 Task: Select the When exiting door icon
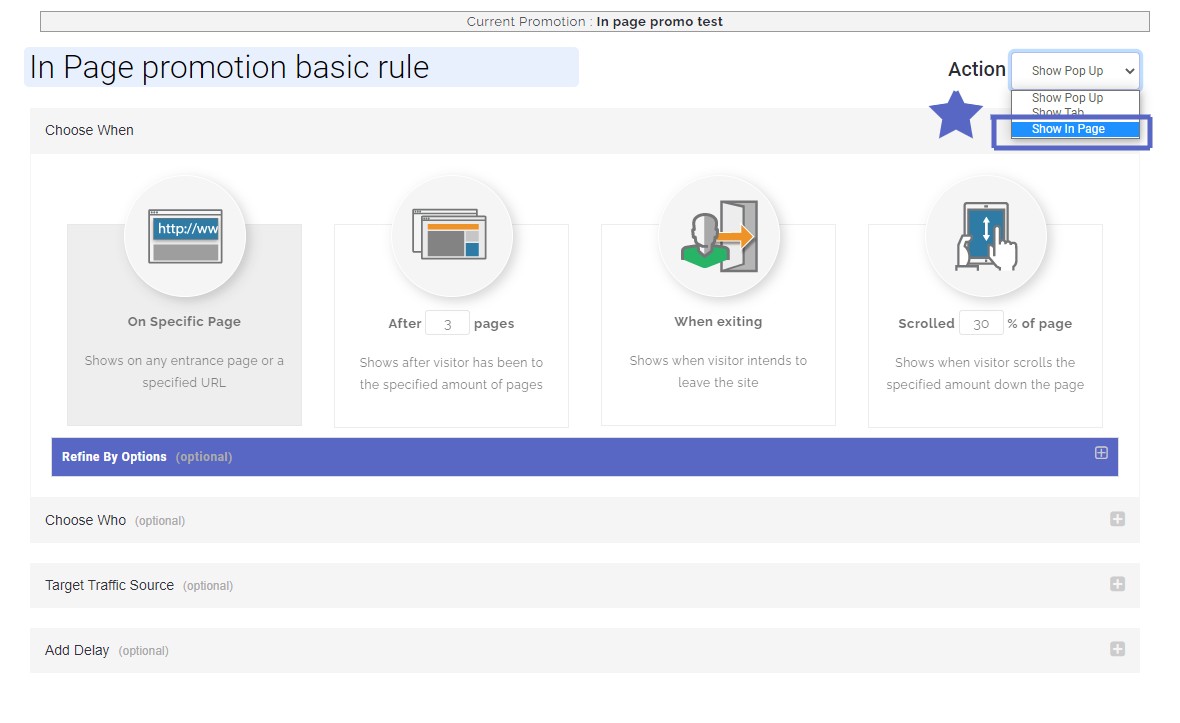click(717, 236)
